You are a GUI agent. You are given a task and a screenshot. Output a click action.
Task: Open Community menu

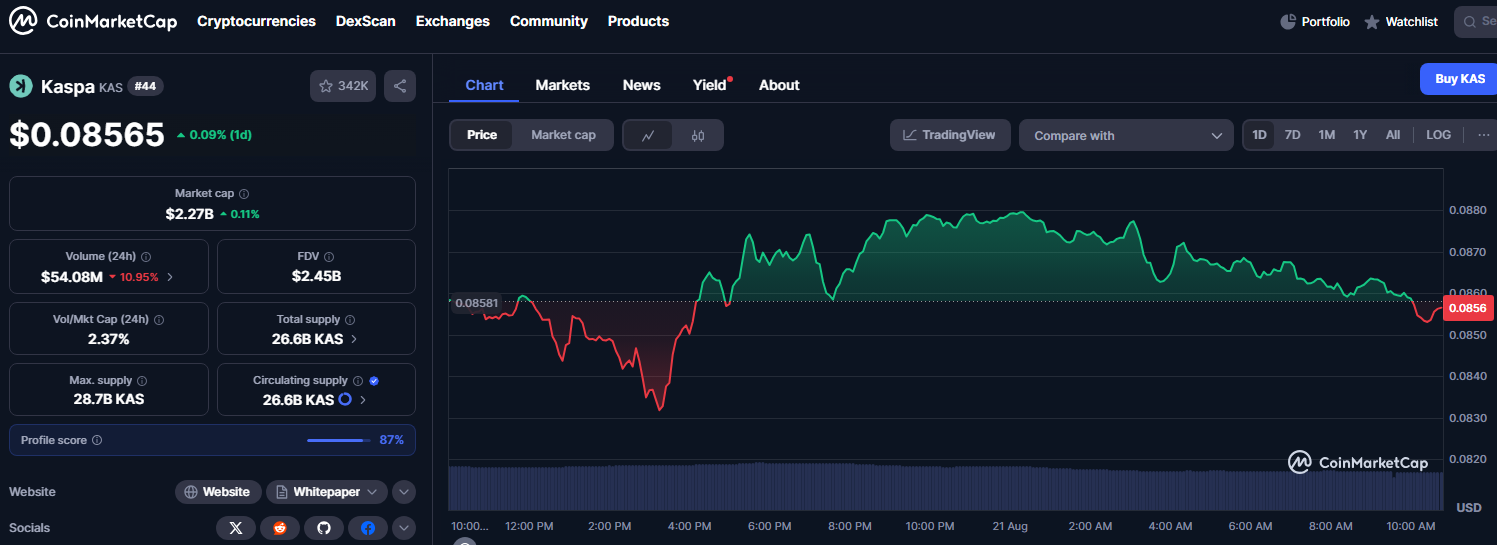(549, 21)
